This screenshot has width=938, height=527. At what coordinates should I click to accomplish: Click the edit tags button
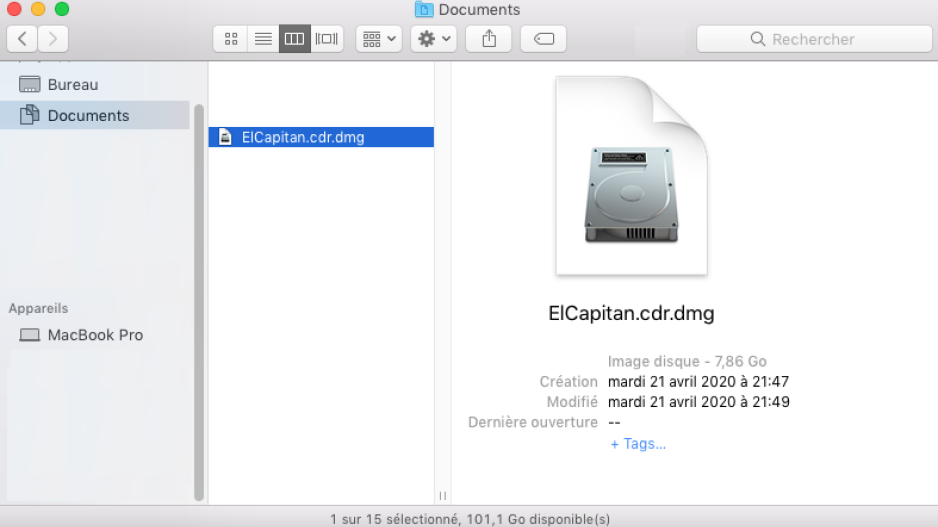tap(543, 39)
